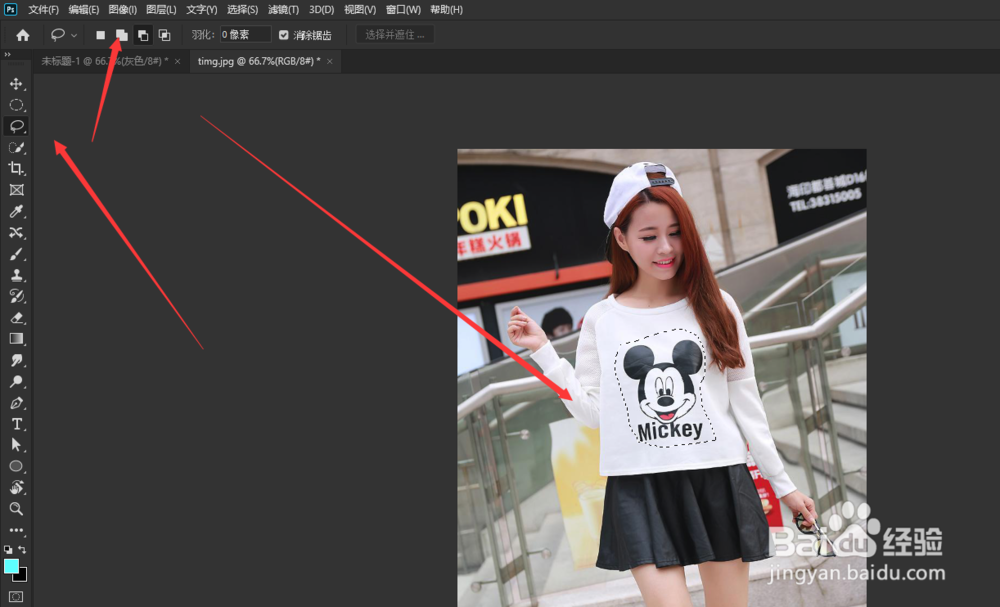
Task: Open the 选择(S) menu
Action: click(242, 10)
